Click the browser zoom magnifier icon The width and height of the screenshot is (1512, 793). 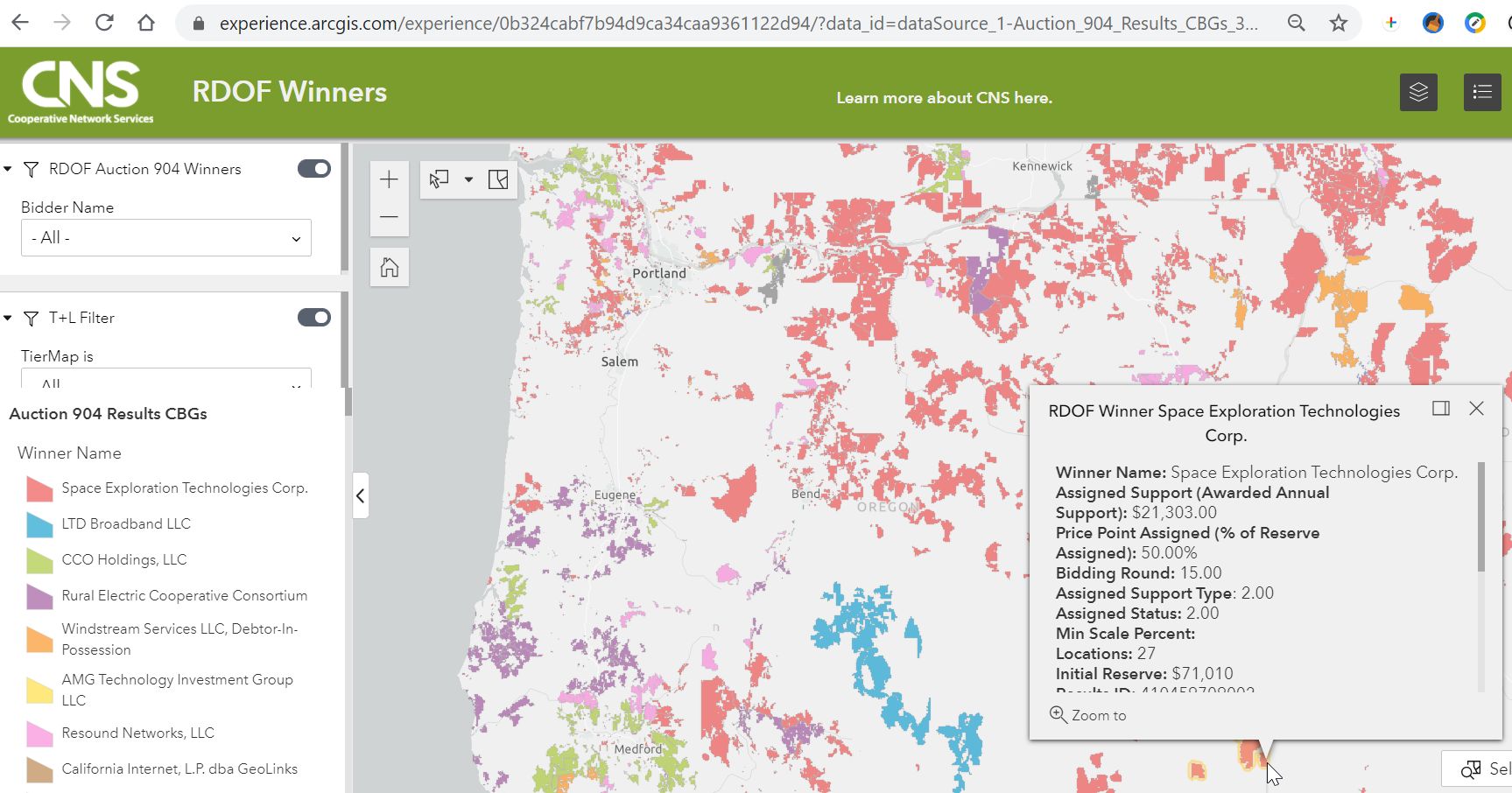1297,24
